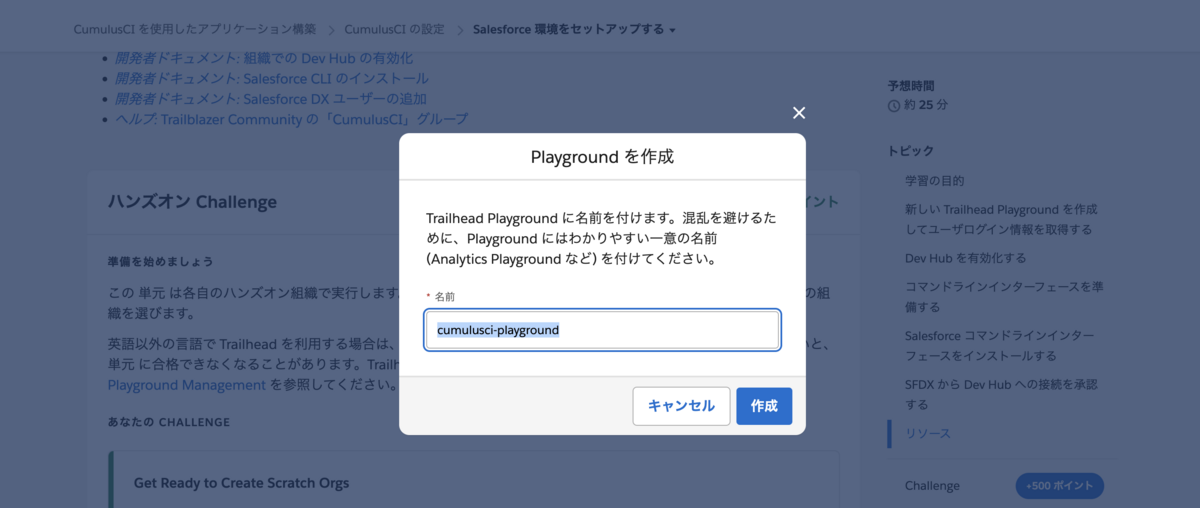
Task: Select リソース topic in sidebar
Action: pos(928,433)
